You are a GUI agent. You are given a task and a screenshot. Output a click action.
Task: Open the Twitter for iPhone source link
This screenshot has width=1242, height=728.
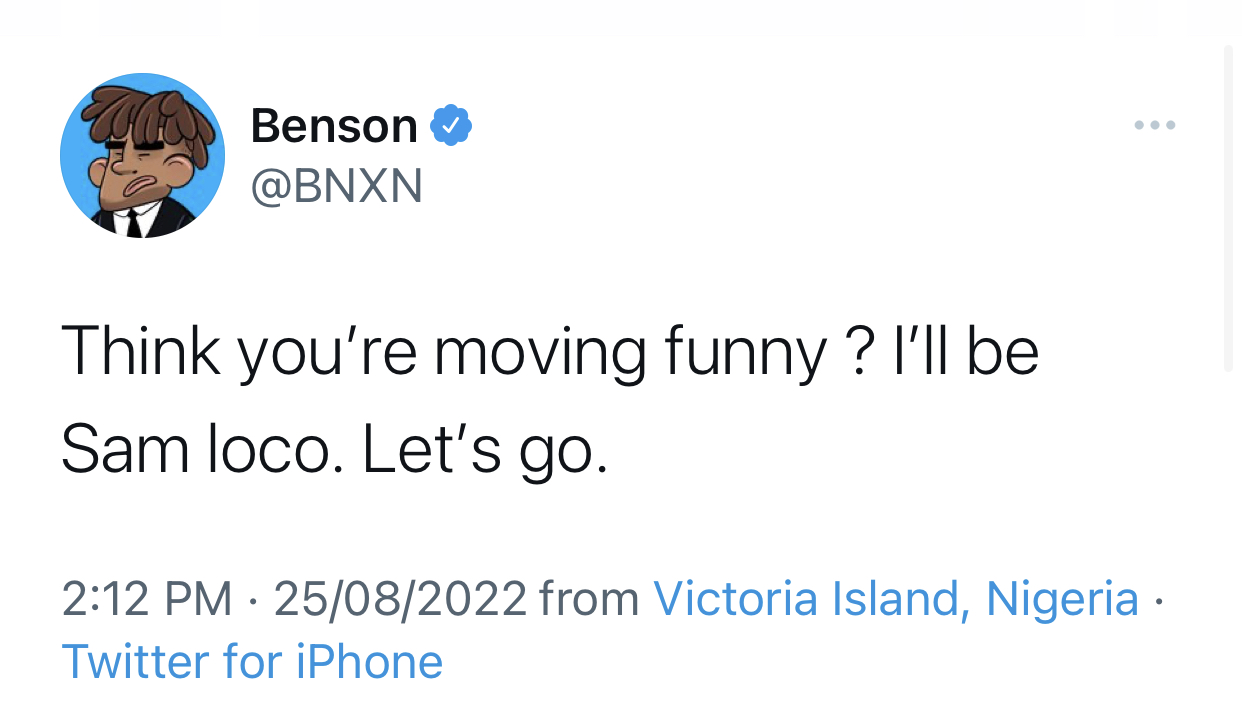[x=252, y=661]
